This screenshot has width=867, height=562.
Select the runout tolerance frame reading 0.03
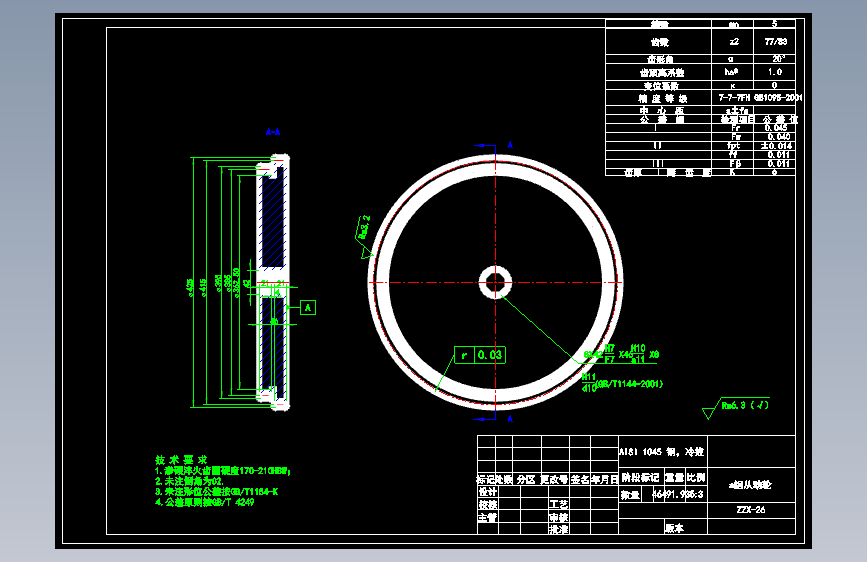tap(480, 355)
